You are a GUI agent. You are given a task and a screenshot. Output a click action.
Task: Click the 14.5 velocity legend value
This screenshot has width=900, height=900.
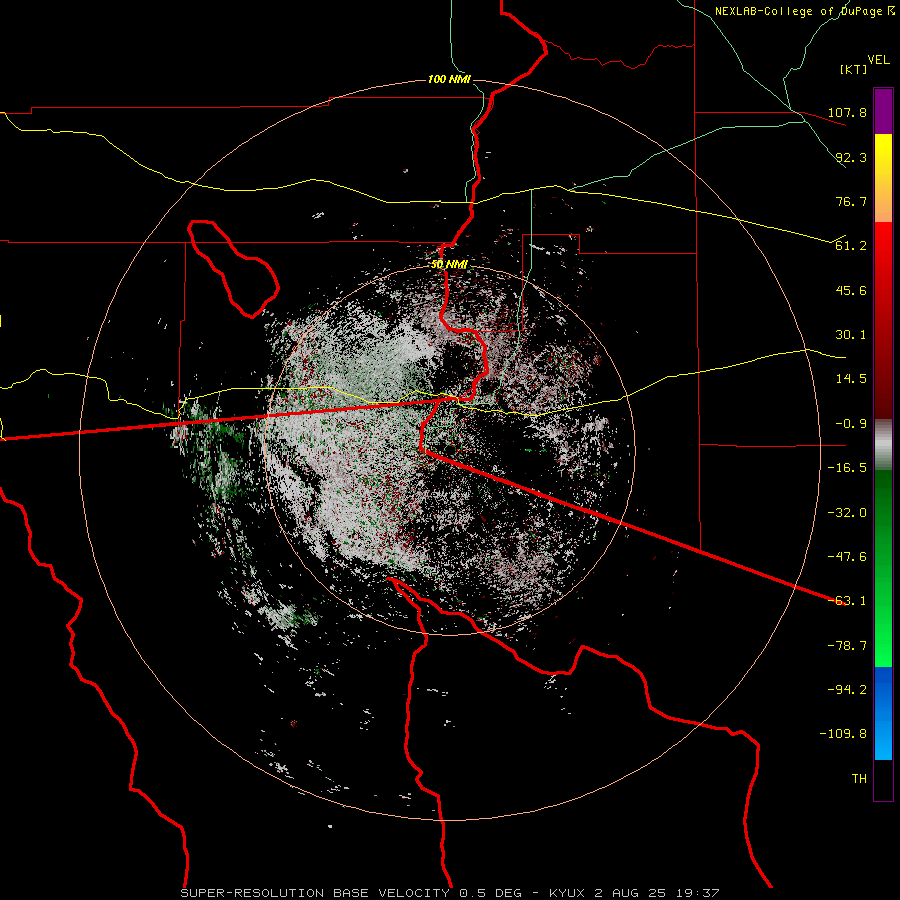point(851,379)
